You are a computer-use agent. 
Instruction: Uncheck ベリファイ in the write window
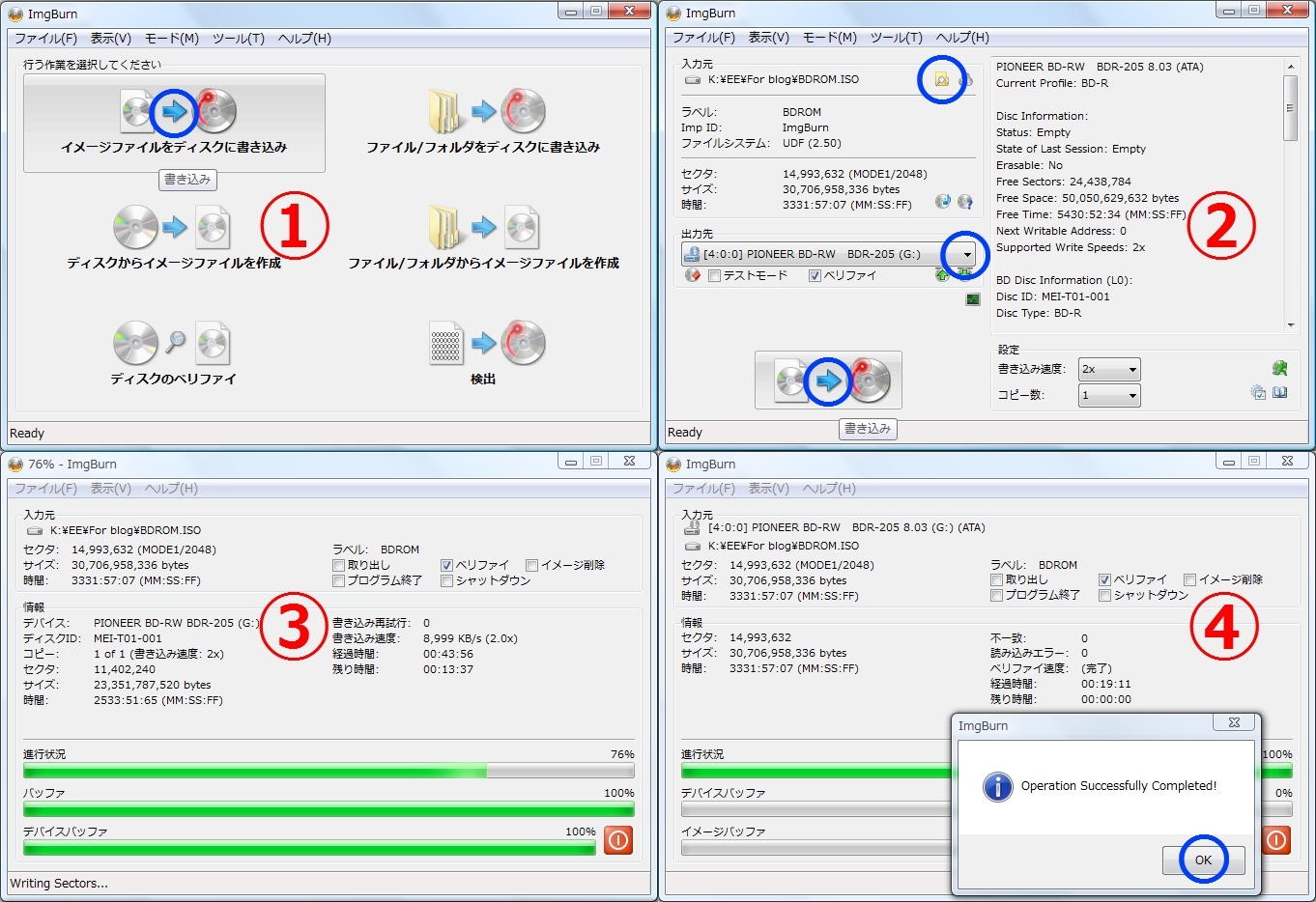(815, 276)
